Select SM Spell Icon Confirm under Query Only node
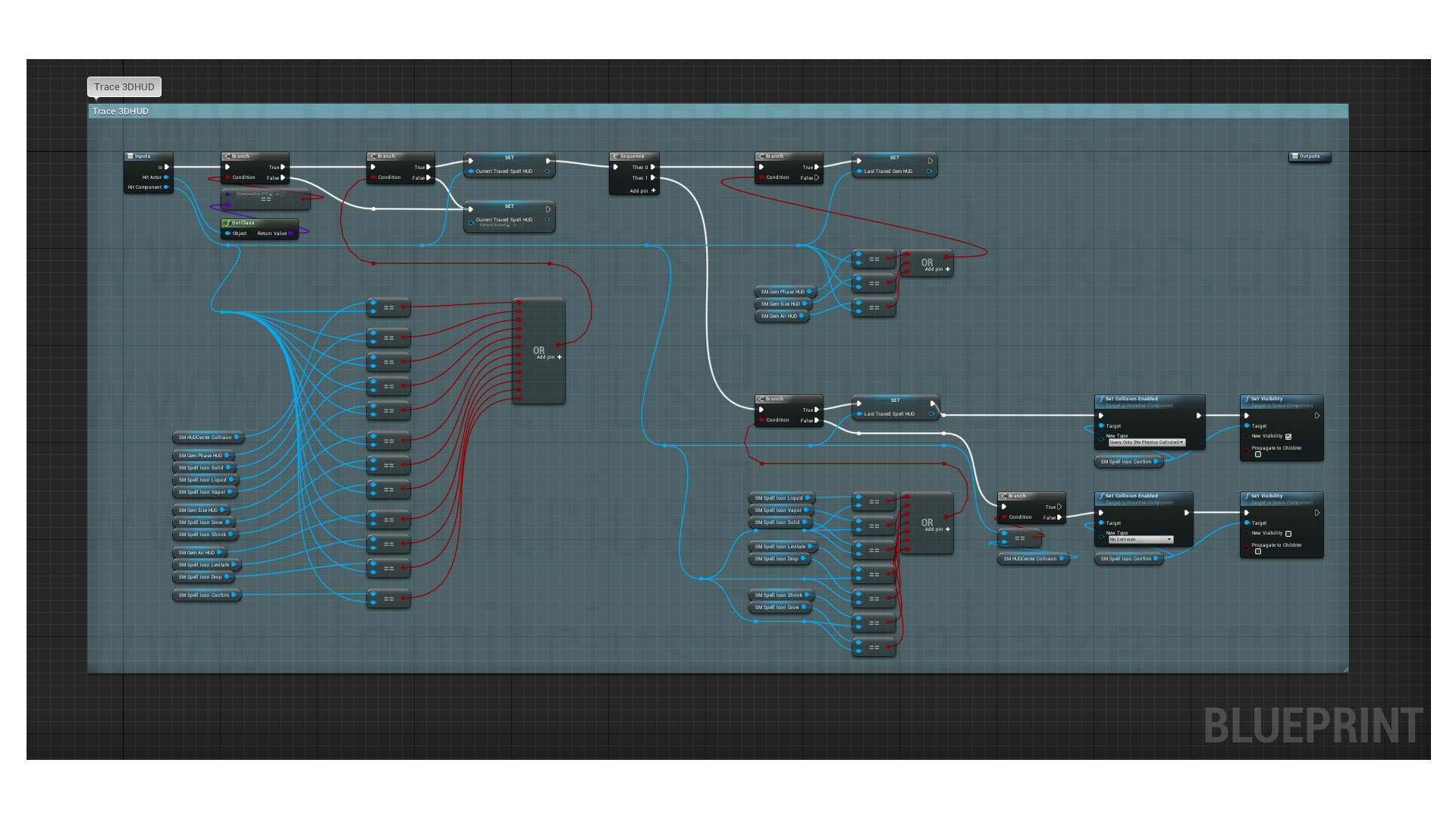 click(1128, 462)
